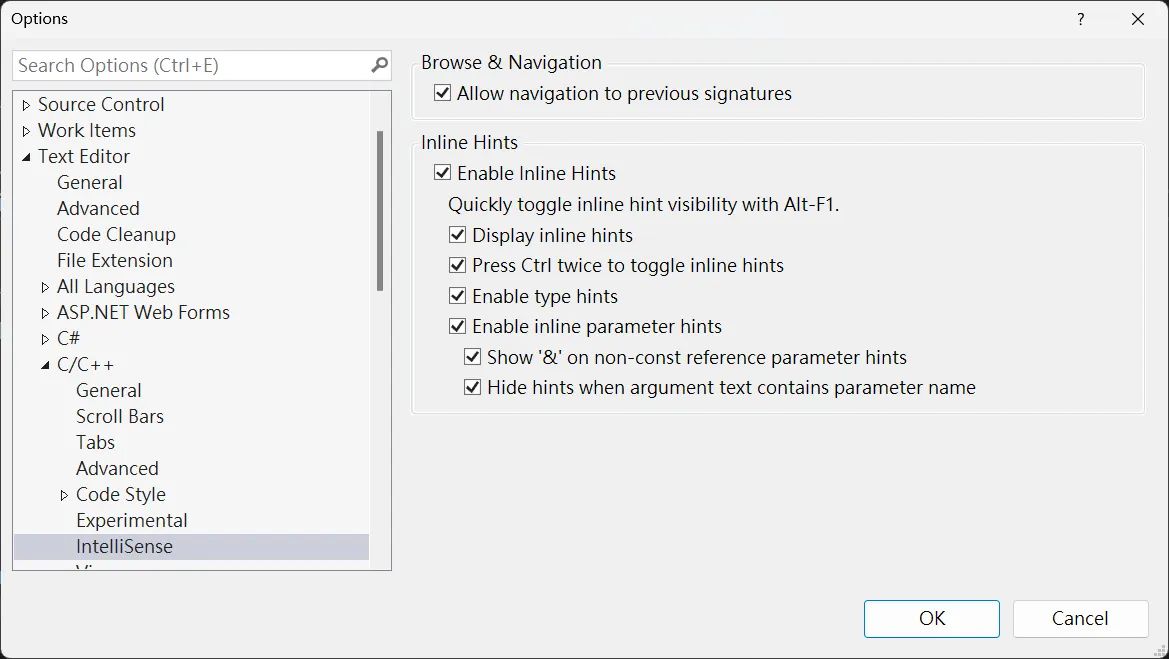Disable Press Ctrl twice toggle option

tap(458, 266)
